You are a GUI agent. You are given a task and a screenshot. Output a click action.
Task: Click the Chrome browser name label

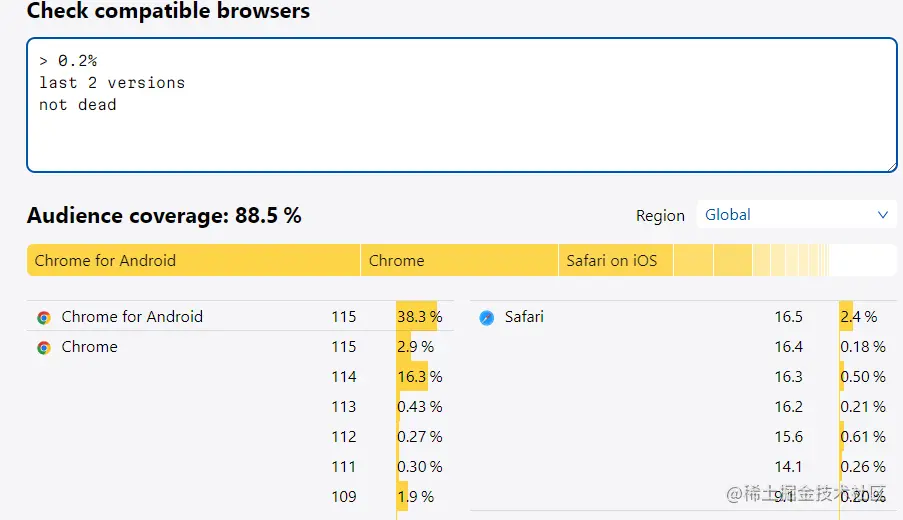[89, 347]
